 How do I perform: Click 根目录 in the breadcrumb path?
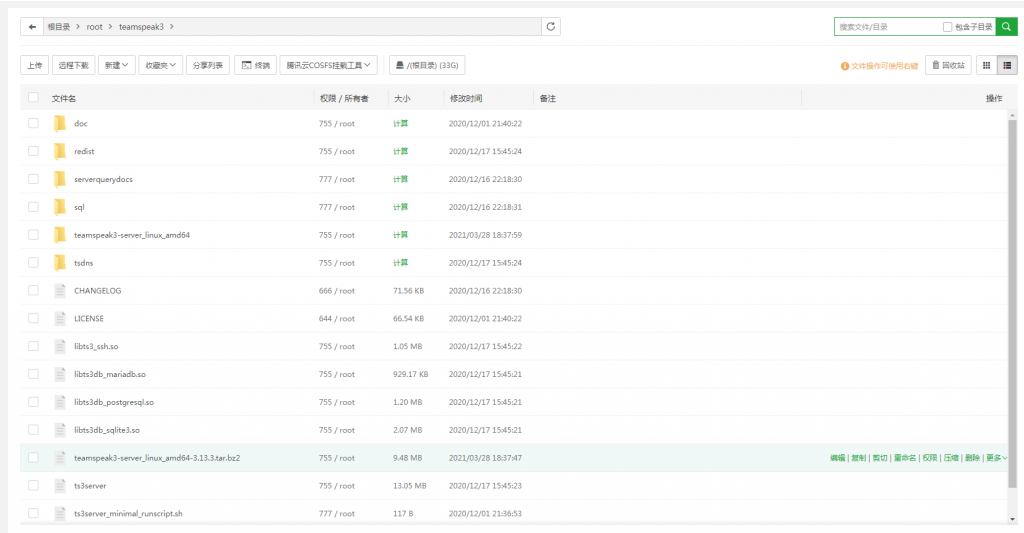(59, 27)
